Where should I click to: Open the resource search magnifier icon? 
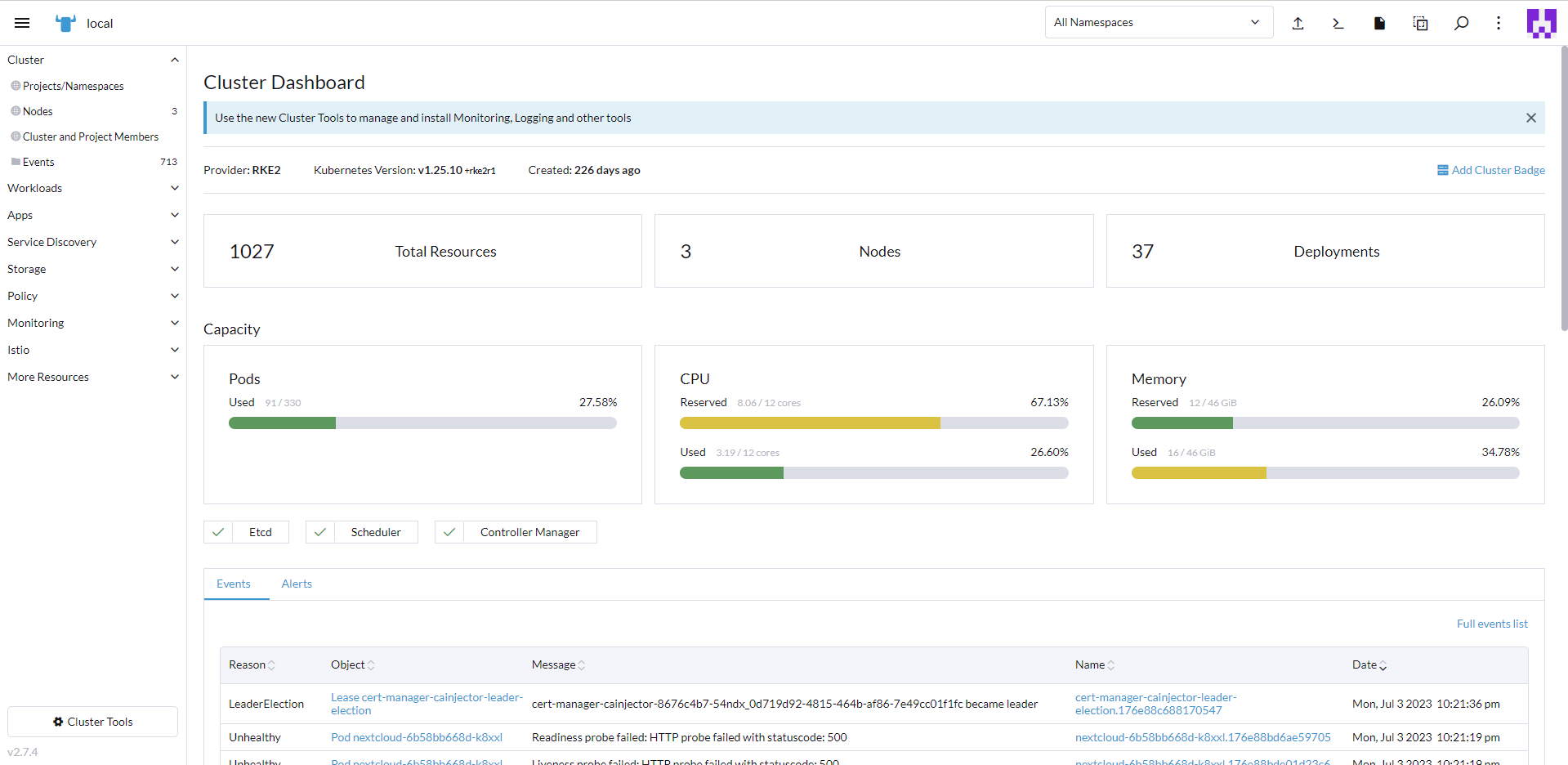click(1461, 23)
